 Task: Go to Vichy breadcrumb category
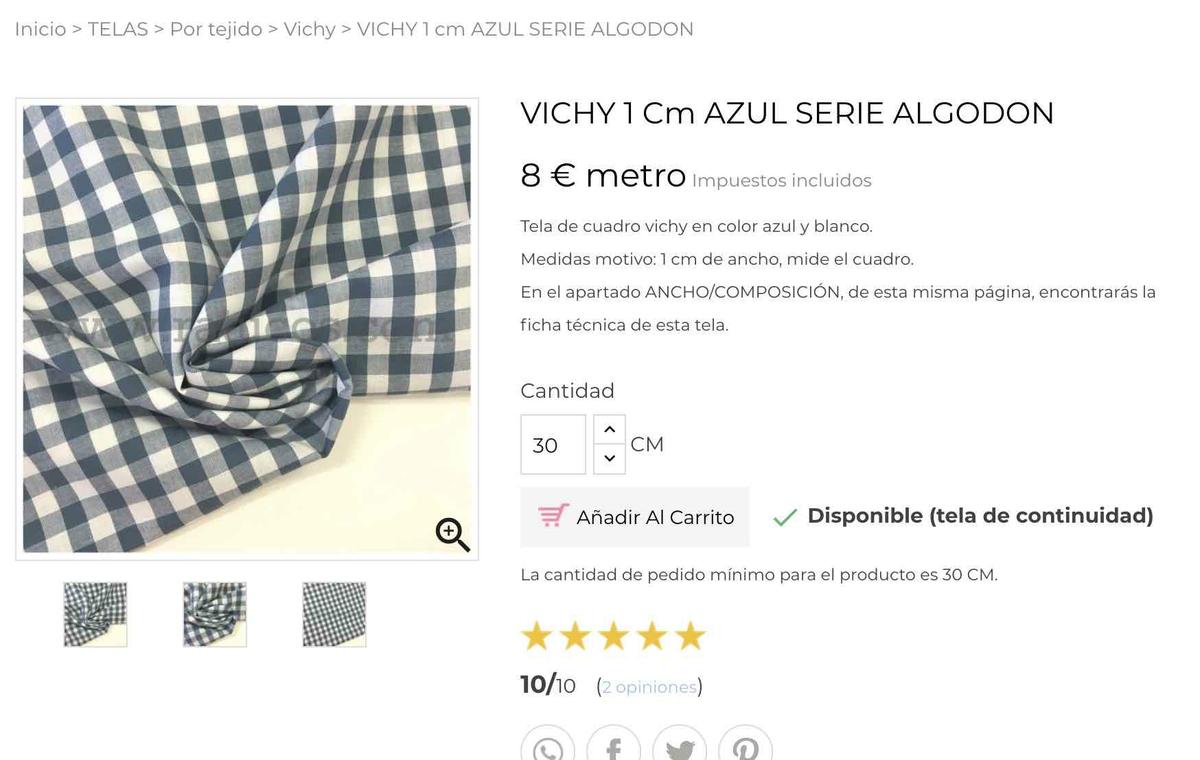(x=309, y=29)
